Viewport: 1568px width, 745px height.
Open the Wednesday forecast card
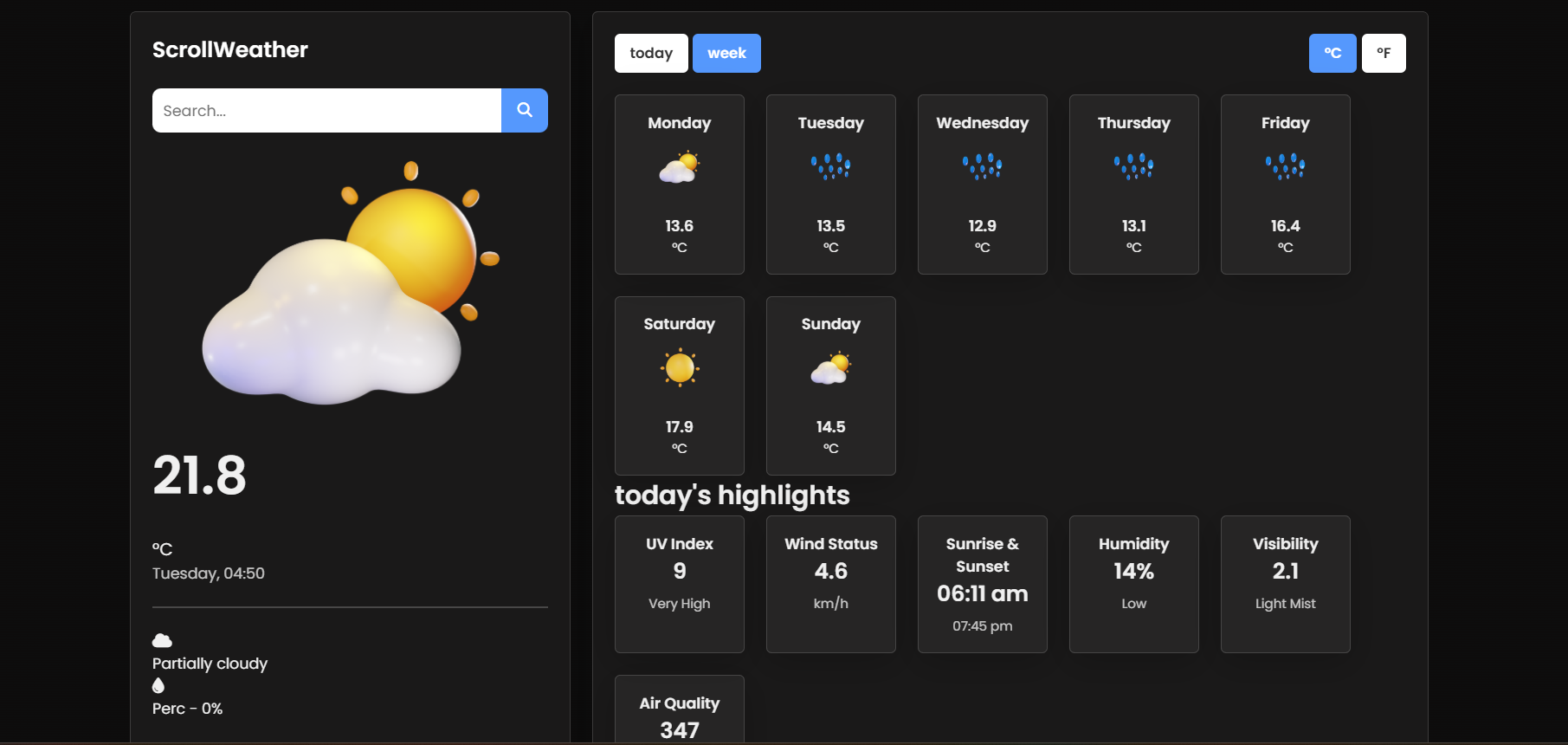982,184
